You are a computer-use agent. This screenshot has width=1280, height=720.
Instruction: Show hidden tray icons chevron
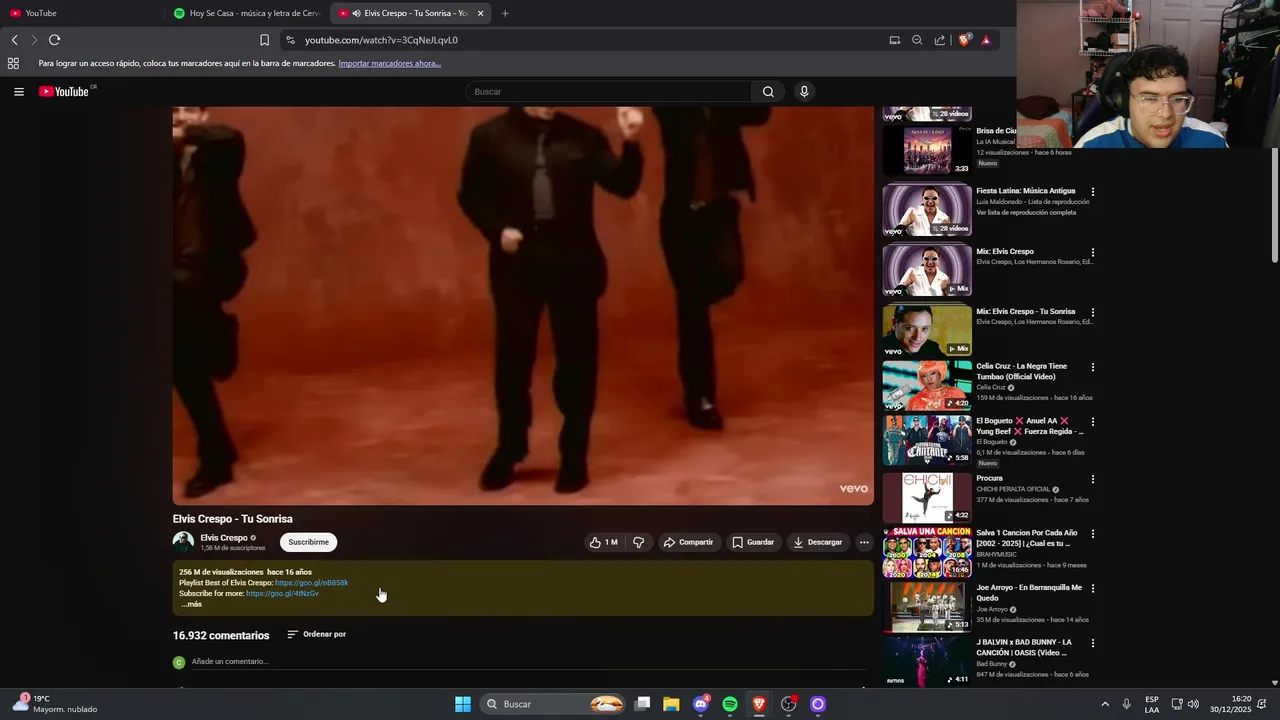coord(1105,704)
